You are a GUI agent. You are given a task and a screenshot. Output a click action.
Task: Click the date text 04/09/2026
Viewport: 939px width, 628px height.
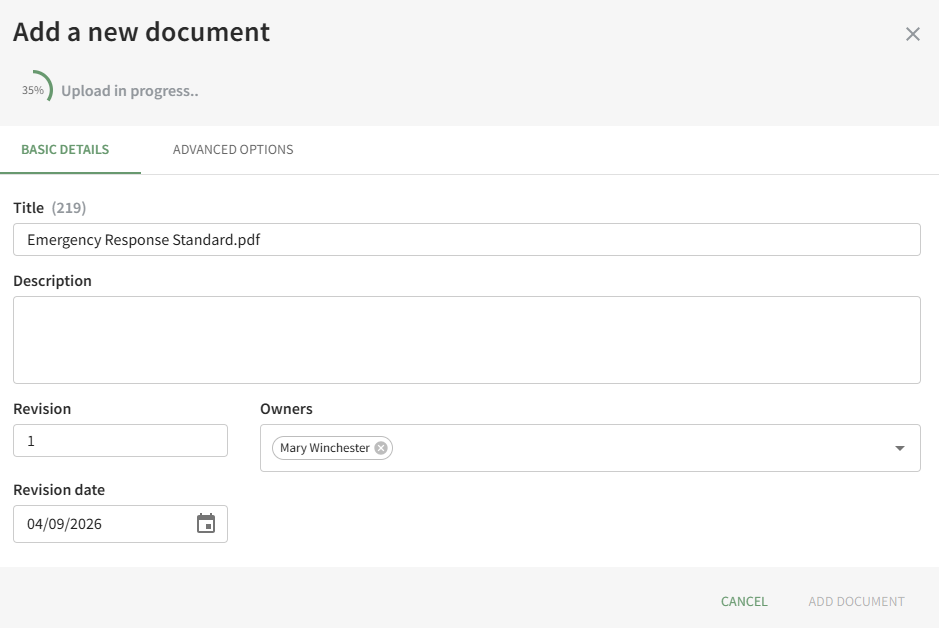(x=65, y=524)
